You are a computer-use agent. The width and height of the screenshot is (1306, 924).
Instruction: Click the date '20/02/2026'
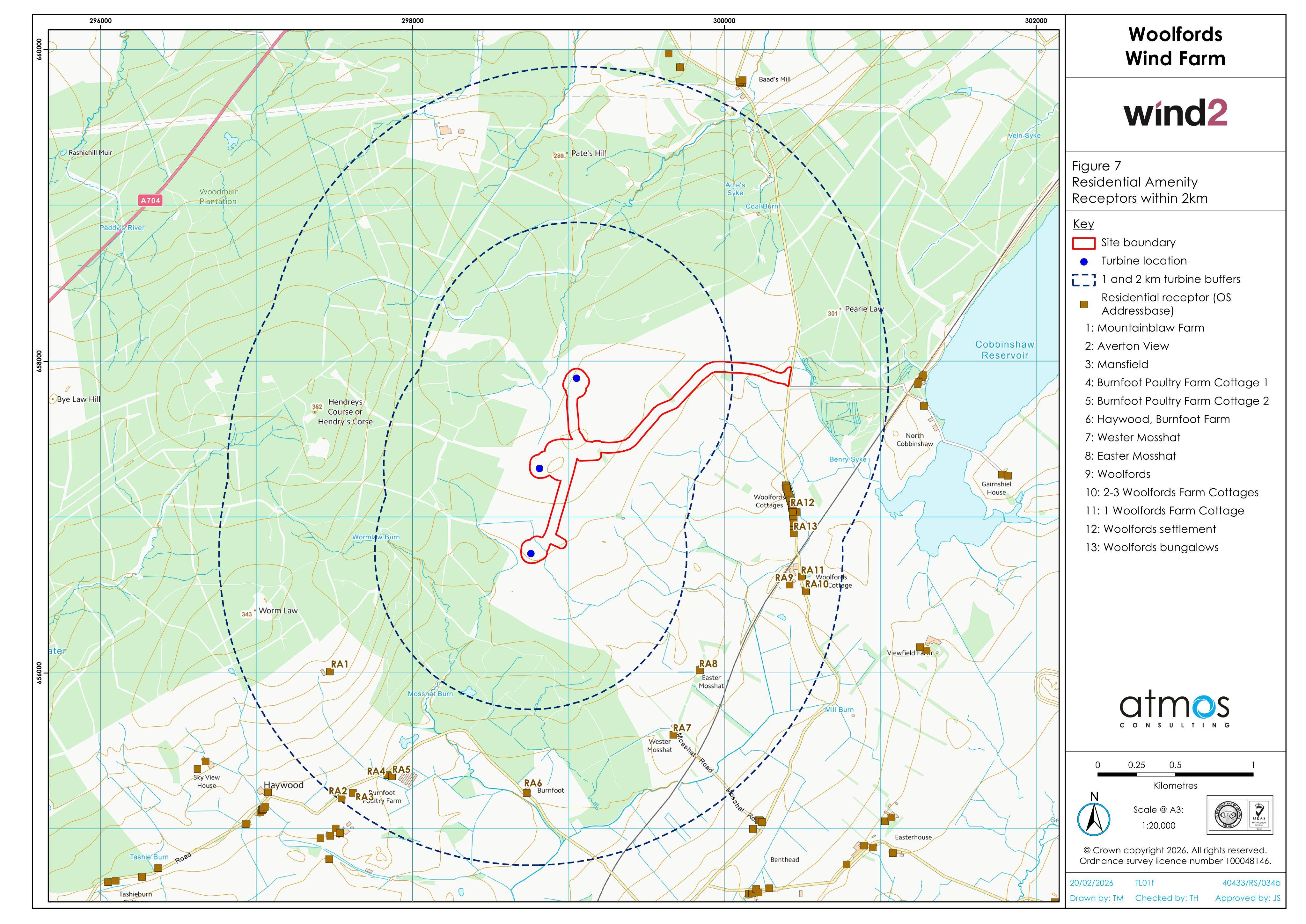pos(1091,884)
